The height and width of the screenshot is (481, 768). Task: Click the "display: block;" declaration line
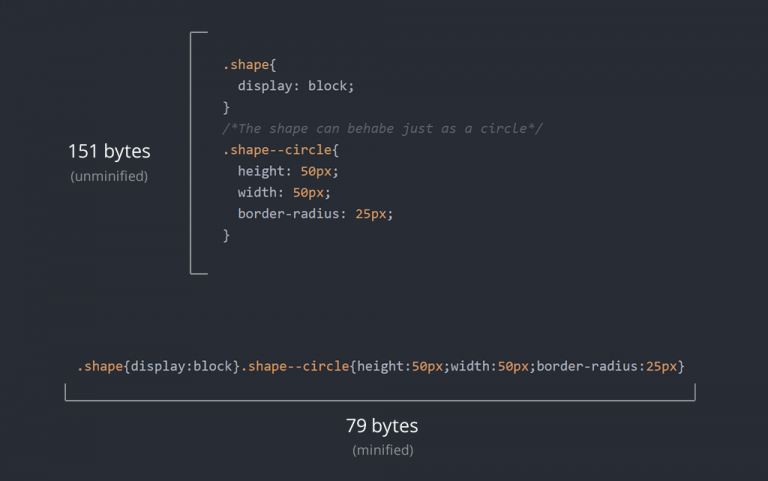point(296,86)
